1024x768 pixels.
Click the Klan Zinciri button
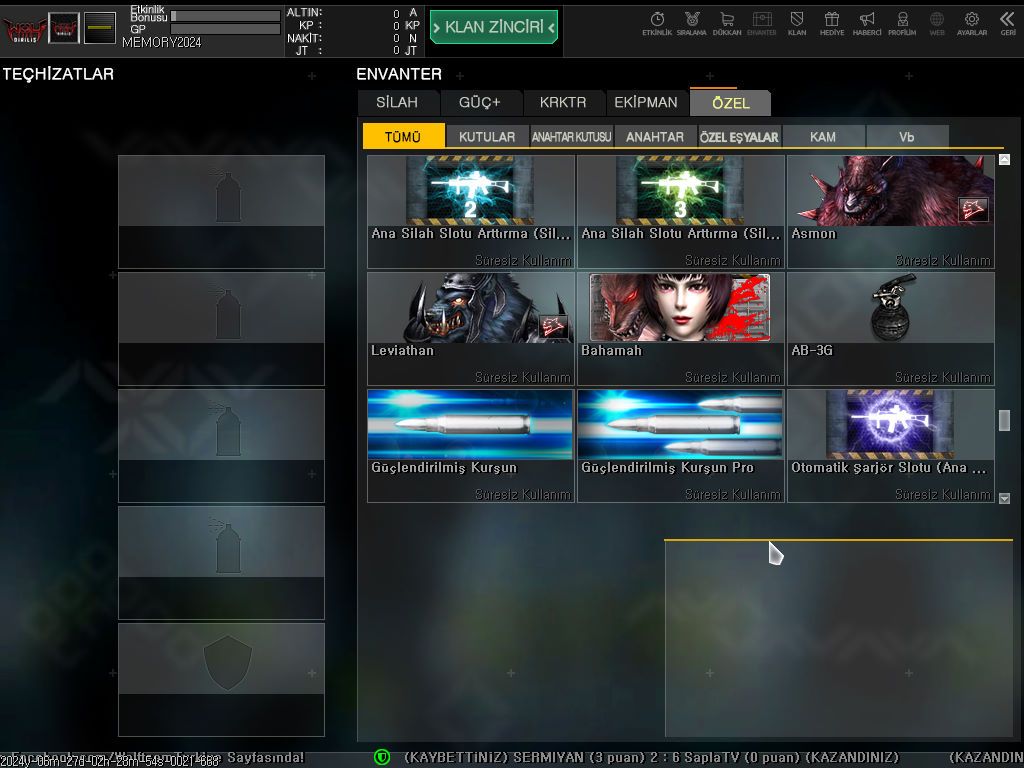[494, 27]
